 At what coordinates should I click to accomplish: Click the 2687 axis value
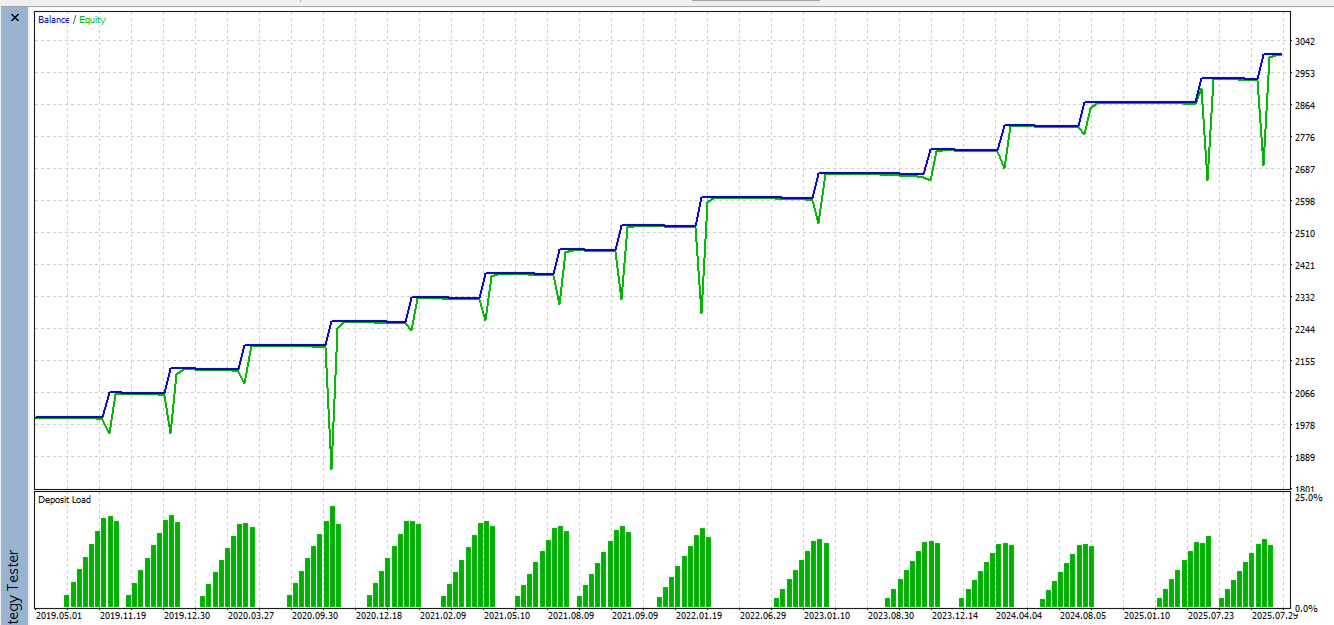tap(1304, 170)
